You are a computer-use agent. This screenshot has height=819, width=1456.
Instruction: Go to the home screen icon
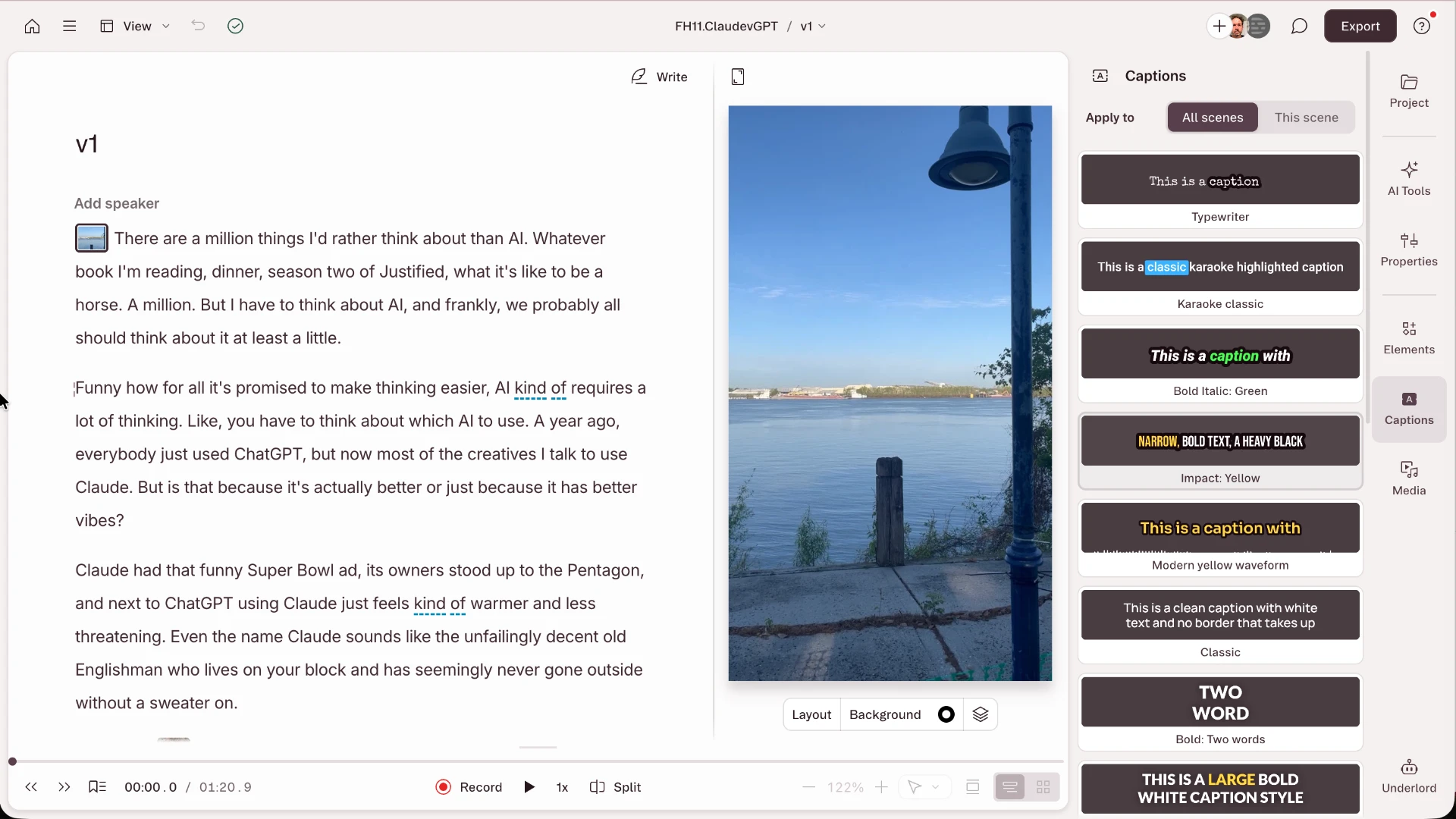(32, 26)
